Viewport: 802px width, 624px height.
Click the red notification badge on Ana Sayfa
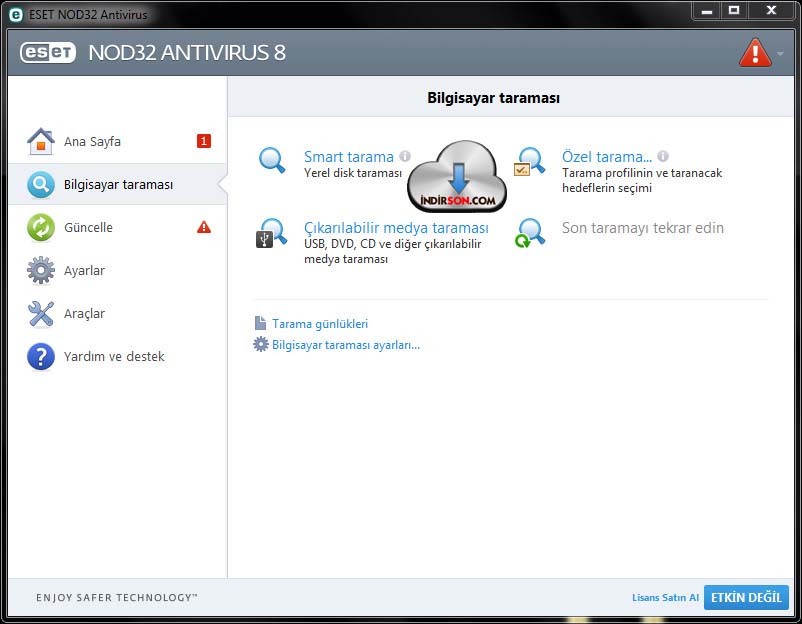coord(204,141)
